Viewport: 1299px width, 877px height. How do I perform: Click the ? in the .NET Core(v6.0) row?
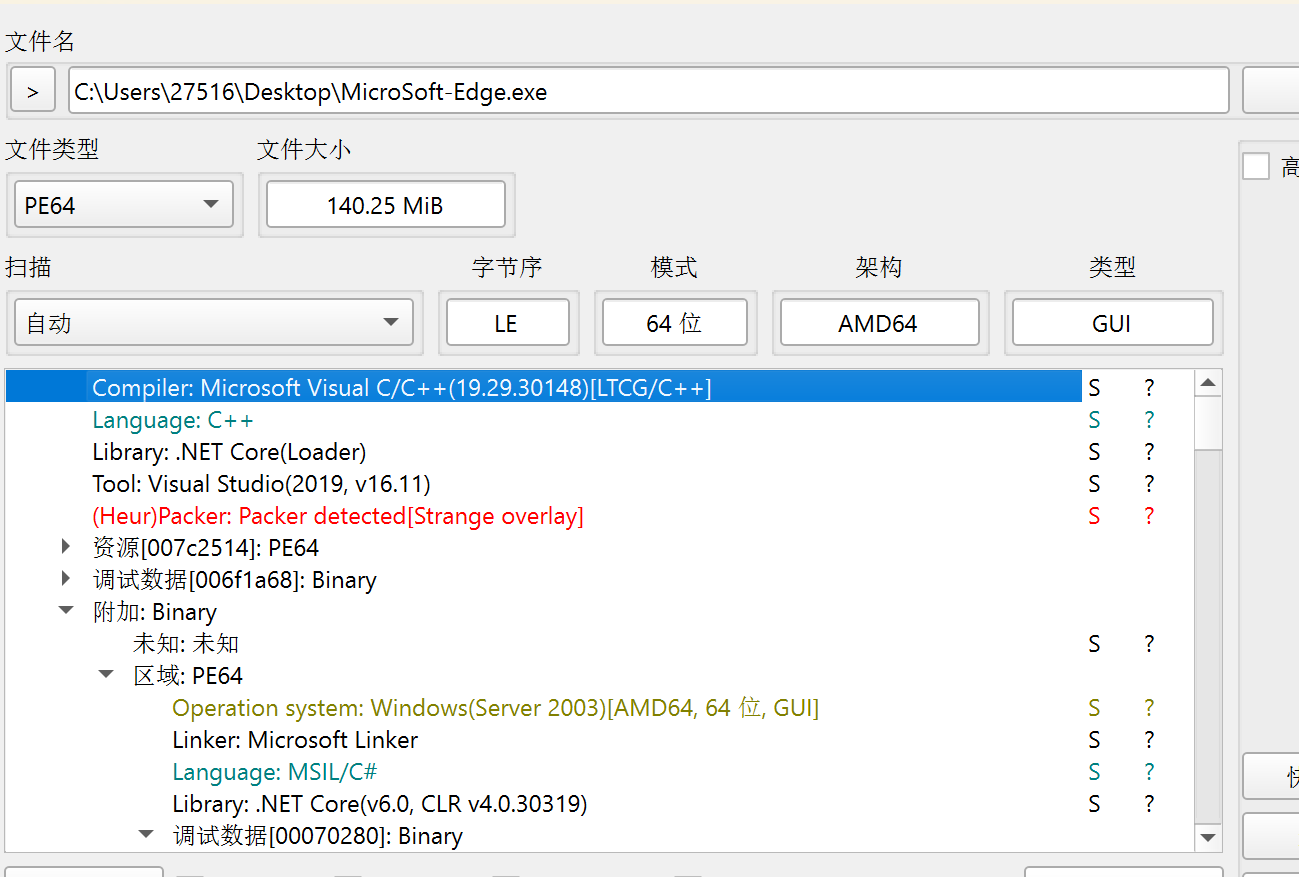pos(1149,804)
